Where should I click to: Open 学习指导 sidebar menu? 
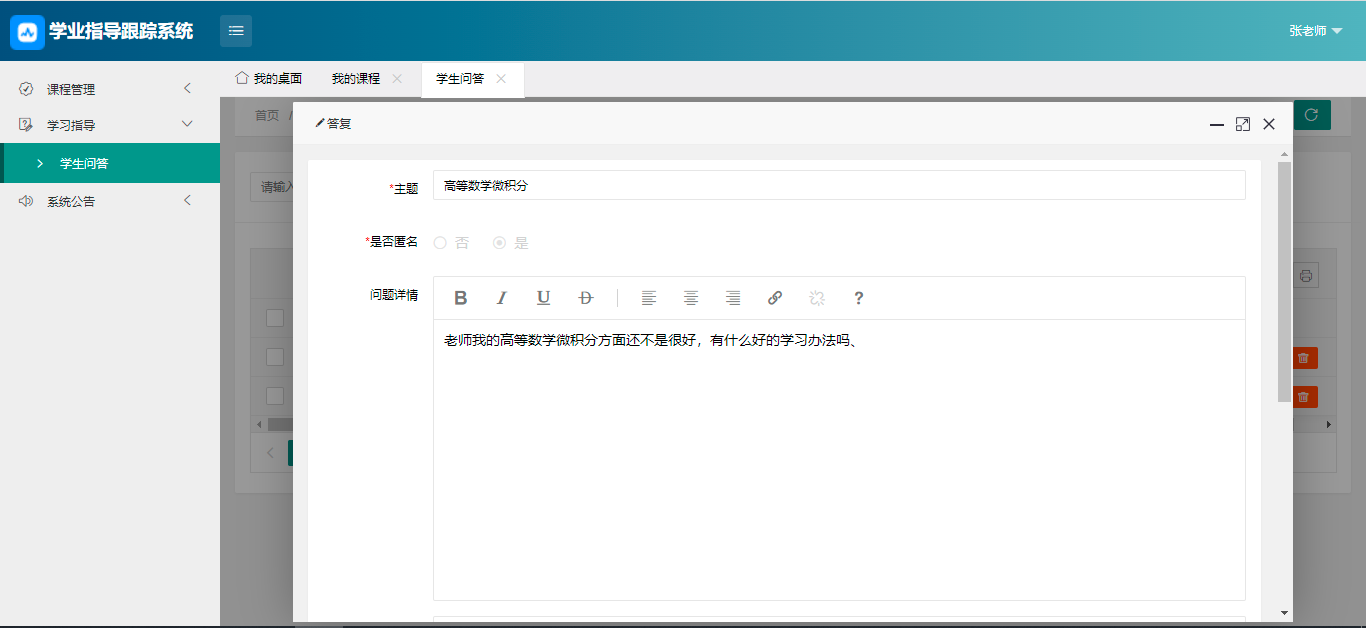pos(110,125)
